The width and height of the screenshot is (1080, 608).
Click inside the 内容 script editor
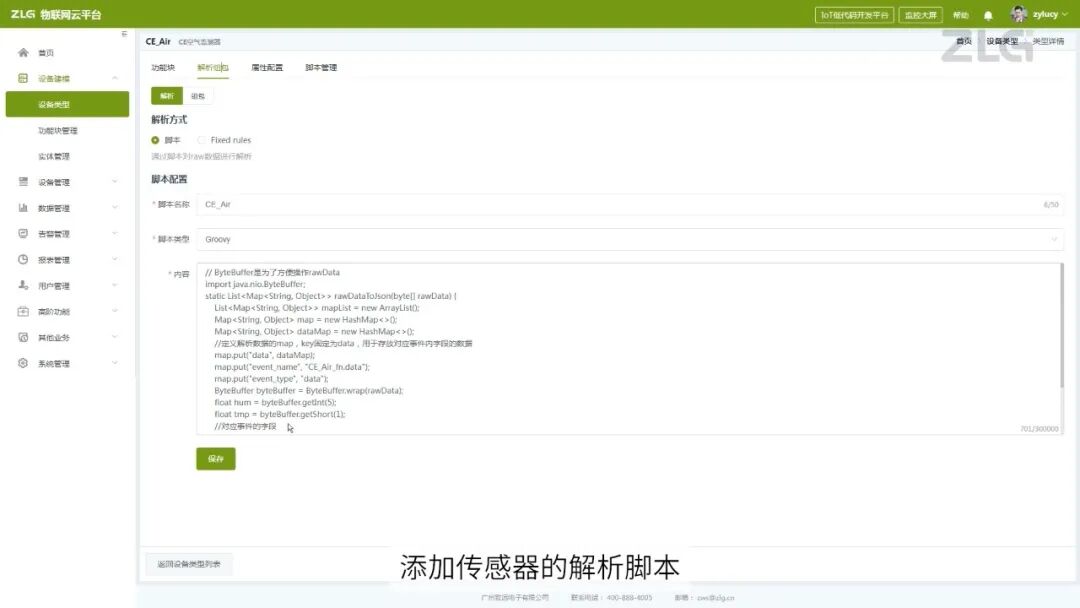click(630, 348)
